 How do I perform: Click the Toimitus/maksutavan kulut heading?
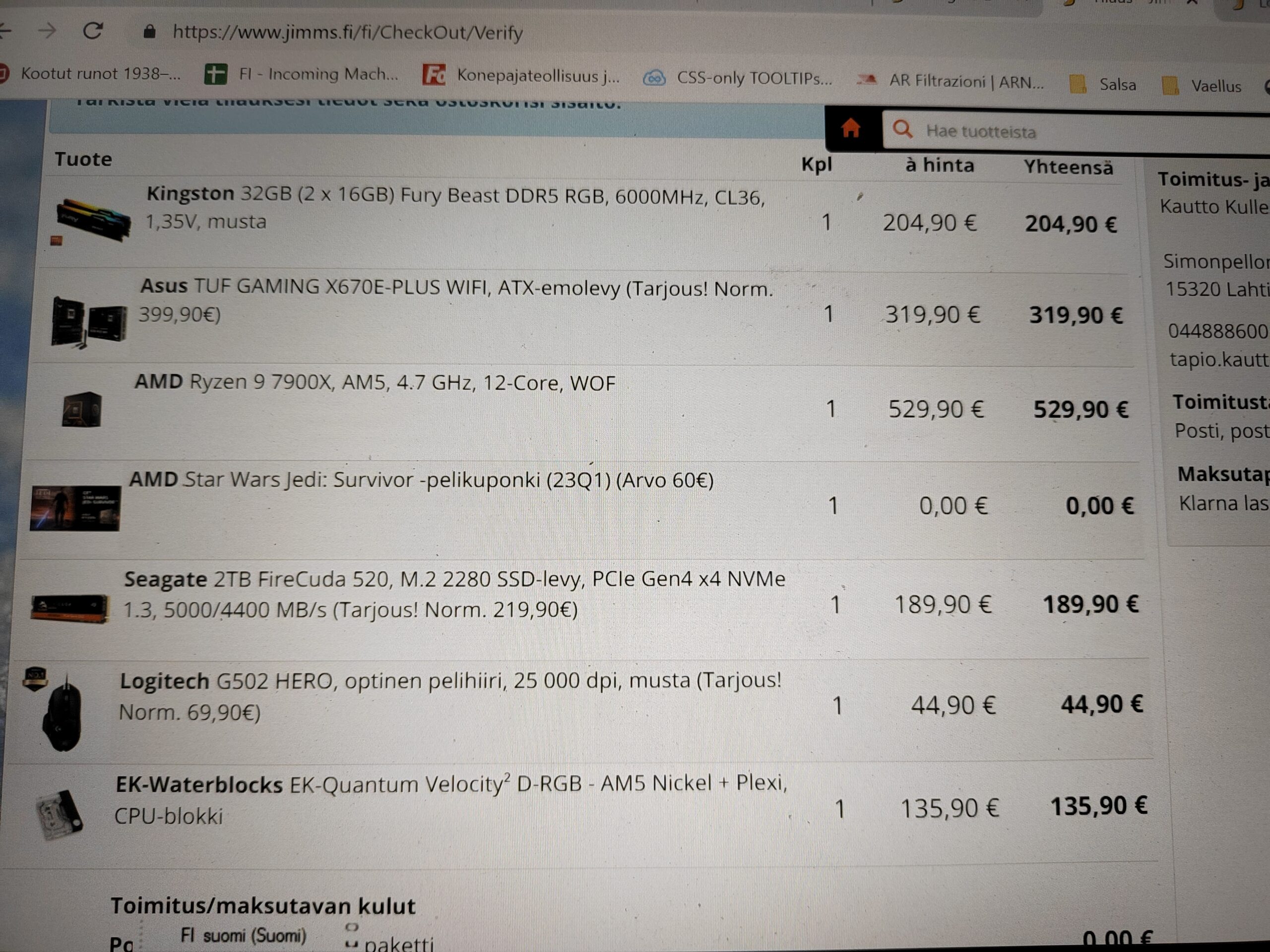tap(263, 906)
